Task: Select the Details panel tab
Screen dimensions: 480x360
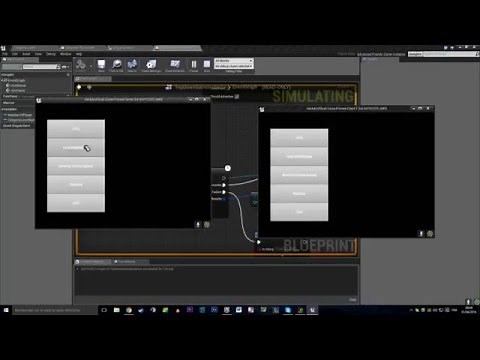Action: pyautogui.click(x=380, y=59)
